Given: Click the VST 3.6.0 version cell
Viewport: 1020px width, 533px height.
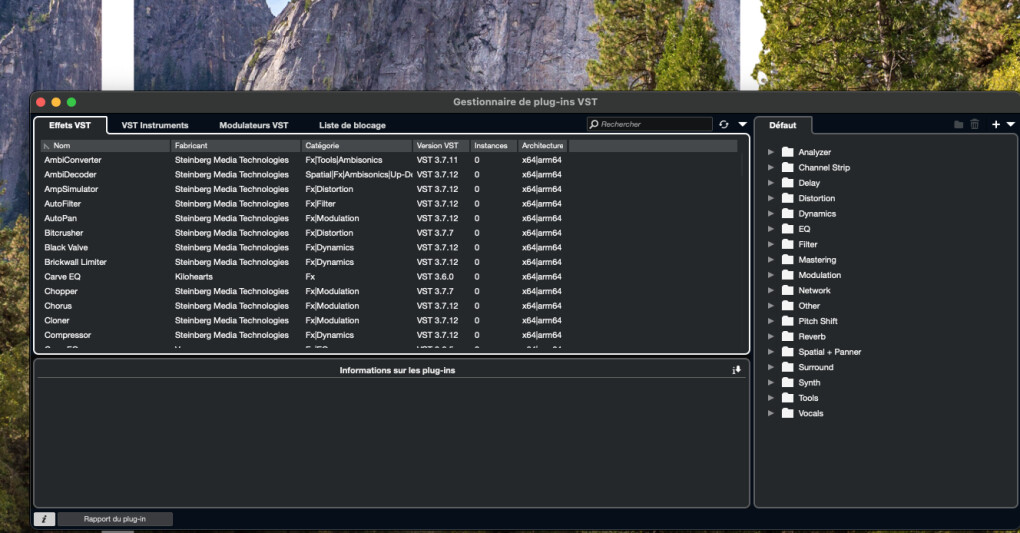Looking at the screenshot, I should (x=435, y=277).
